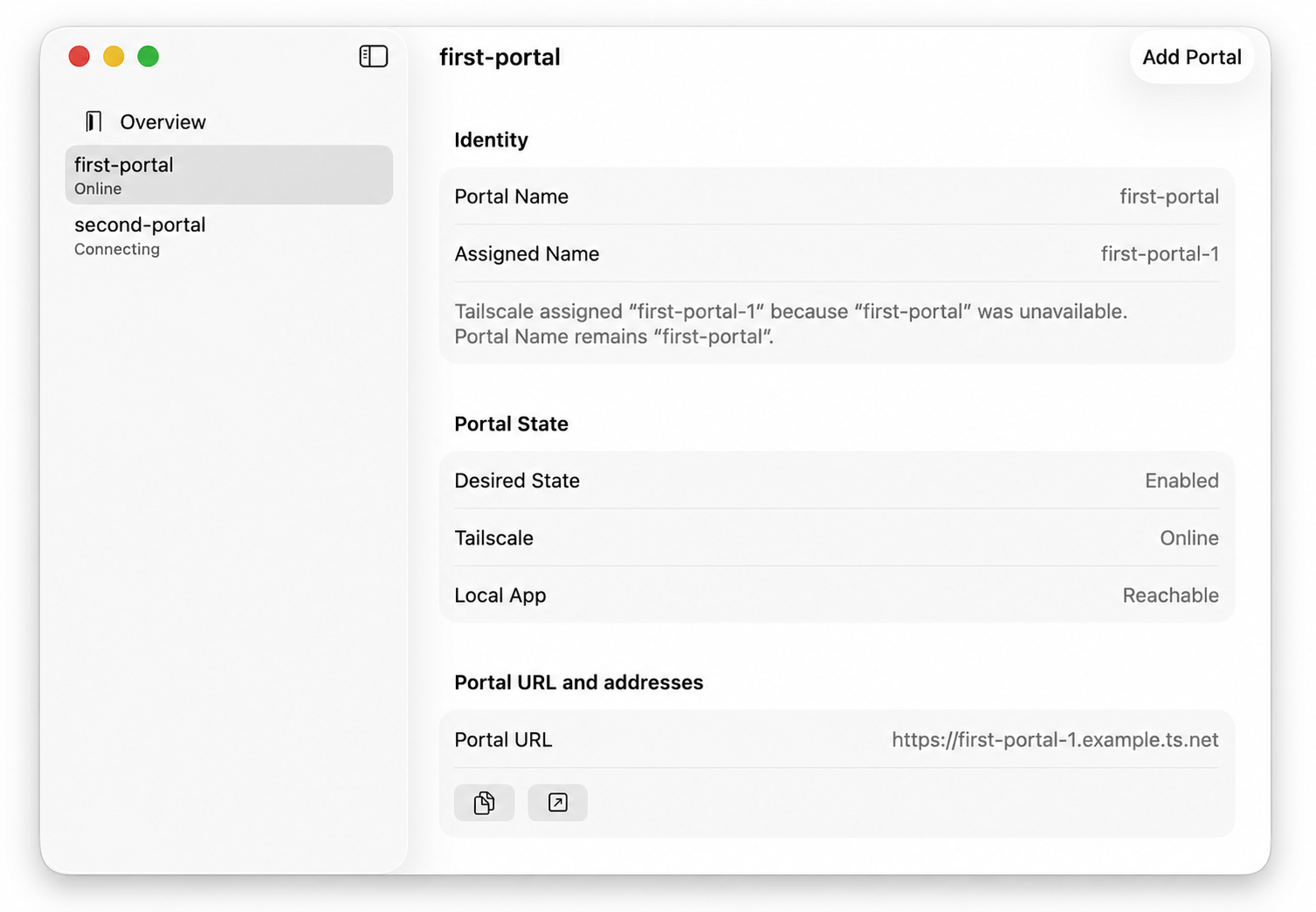Screen dimensions: 1316x912
Task: Copy the Portal URL with the copy icon
Action: click(484, 802)
